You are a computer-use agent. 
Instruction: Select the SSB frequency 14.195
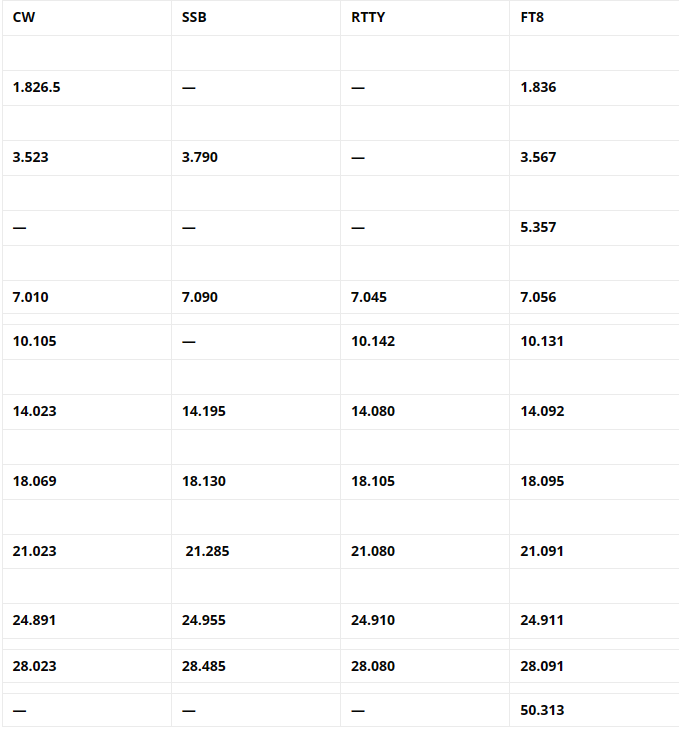204,411
